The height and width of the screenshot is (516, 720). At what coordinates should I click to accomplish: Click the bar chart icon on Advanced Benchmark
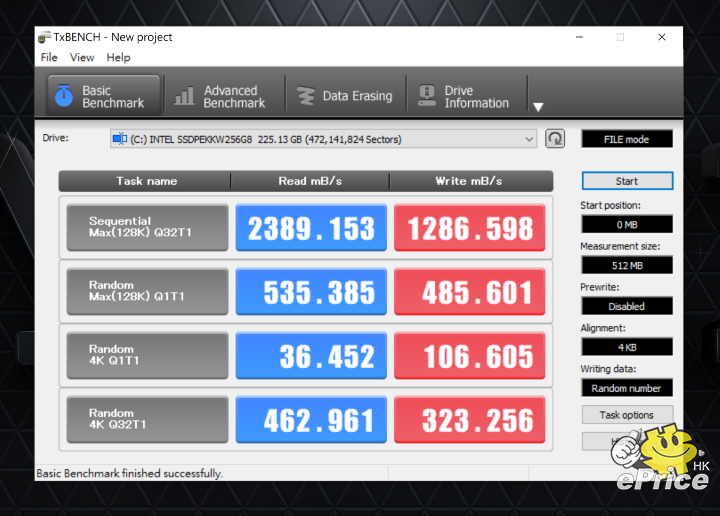[x=185, y=96]
